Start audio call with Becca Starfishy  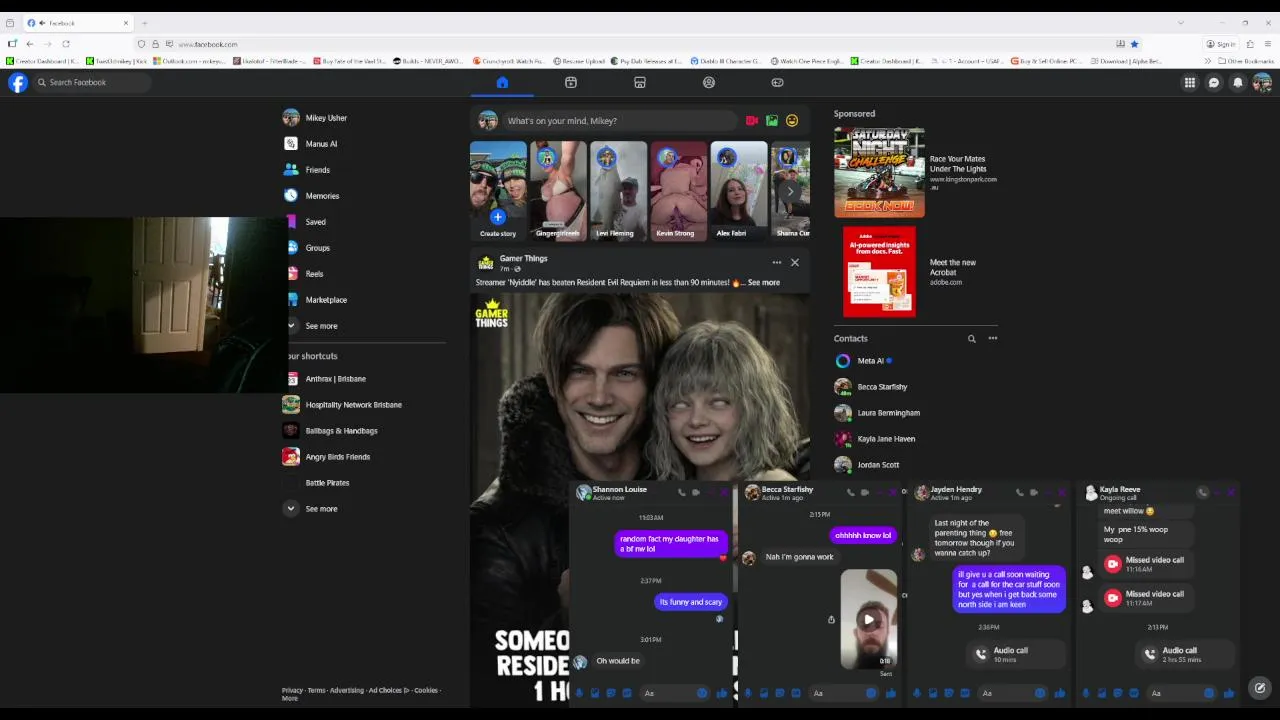tap(851, 493)
